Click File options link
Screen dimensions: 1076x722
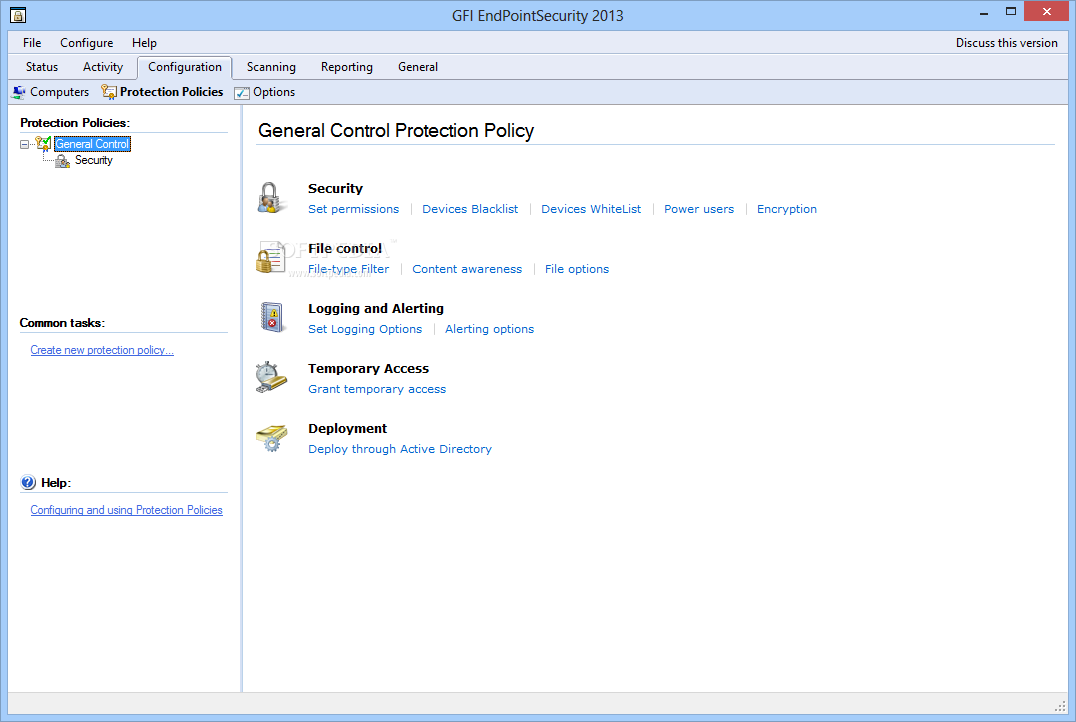576,269
